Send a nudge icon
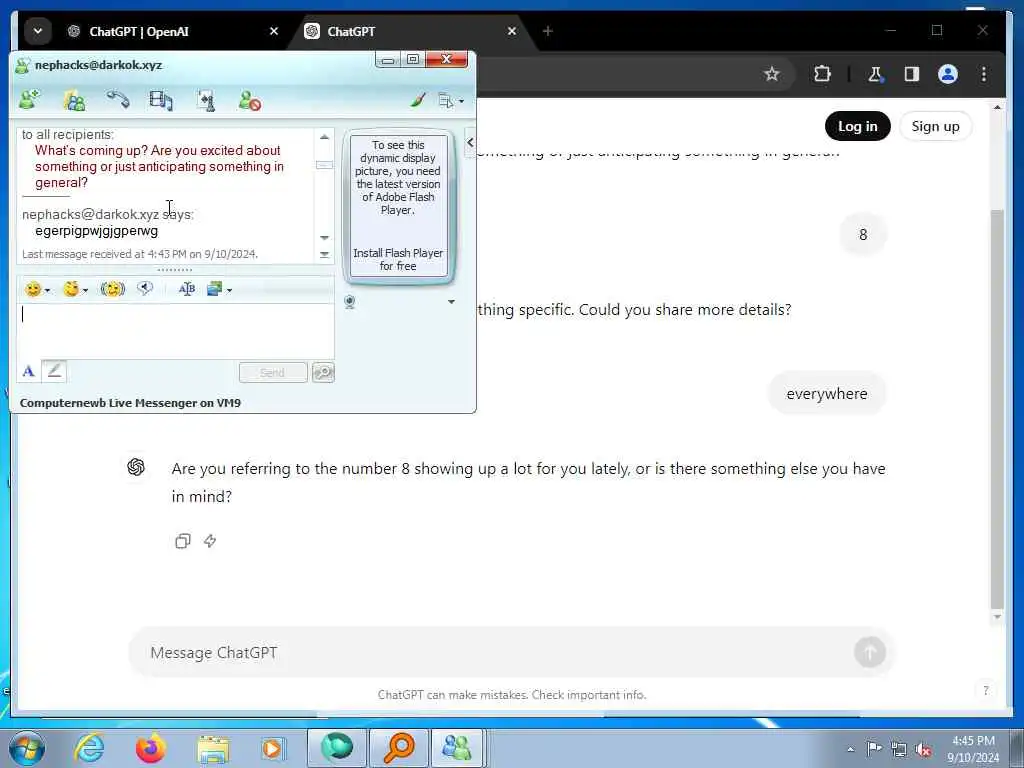 [x=112, y=289]
